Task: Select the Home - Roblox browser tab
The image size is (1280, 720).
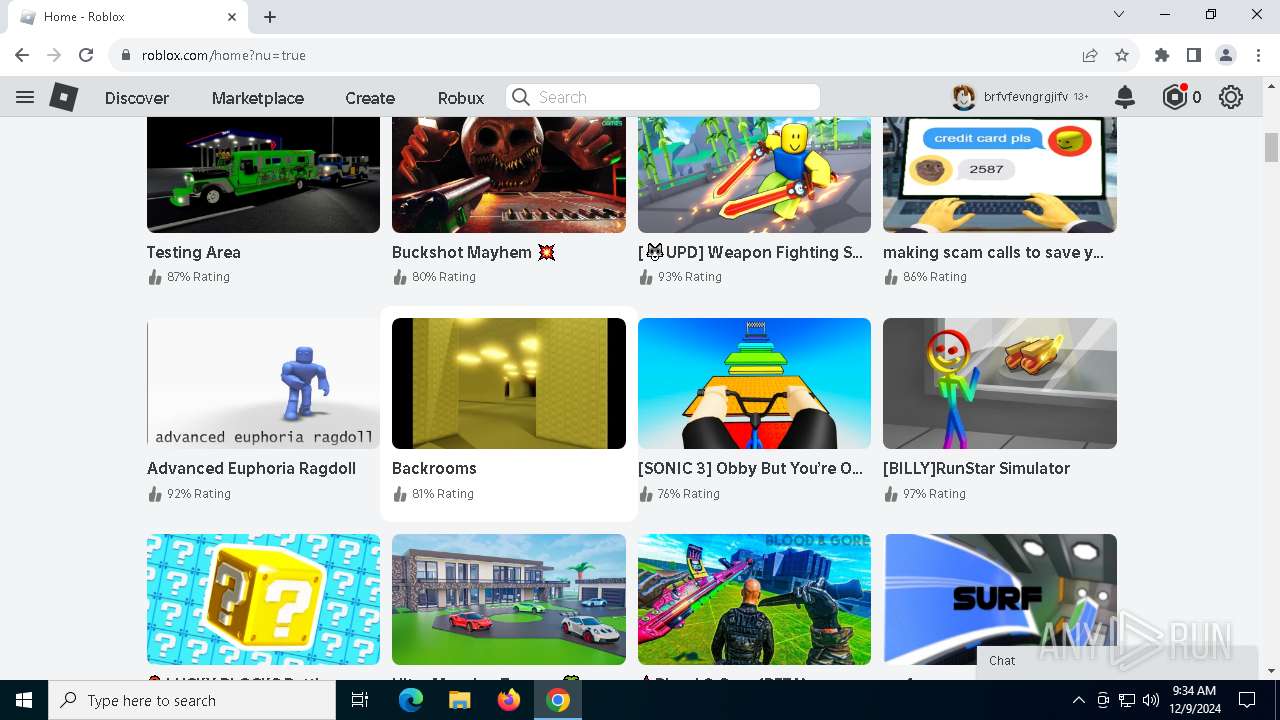Action: 128,17
